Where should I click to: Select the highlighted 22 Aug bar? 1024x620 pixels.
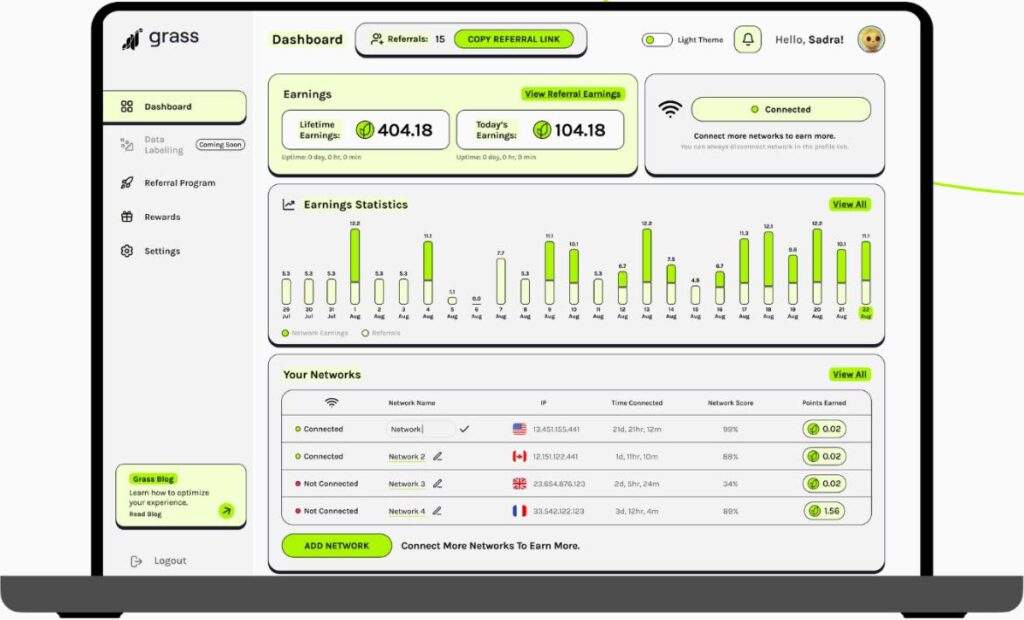(866, 273)
